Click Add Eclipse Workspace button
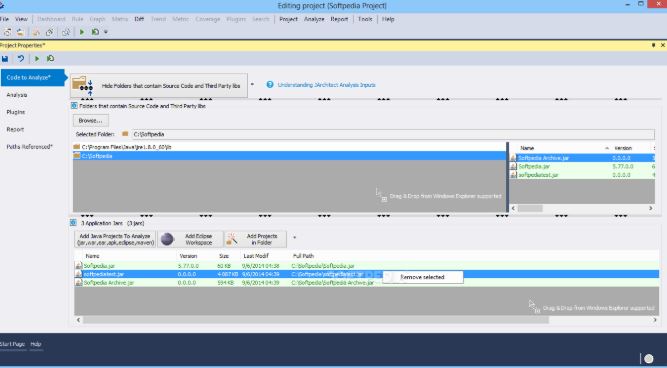Screen dimensions: 667x368 190,240
